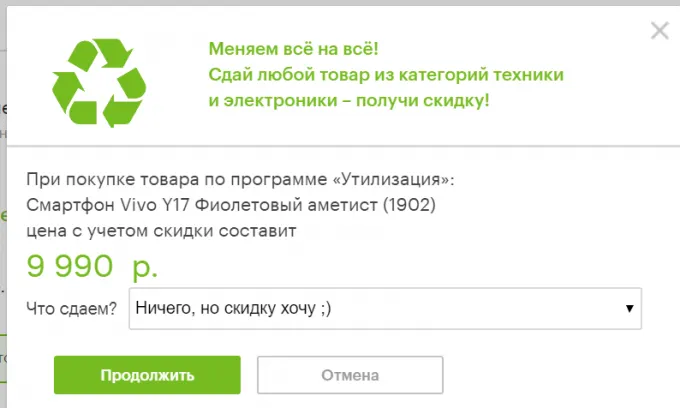
Task: Open the 'Что сдаем?' dropdown list
Action: [x=385, y=309]
